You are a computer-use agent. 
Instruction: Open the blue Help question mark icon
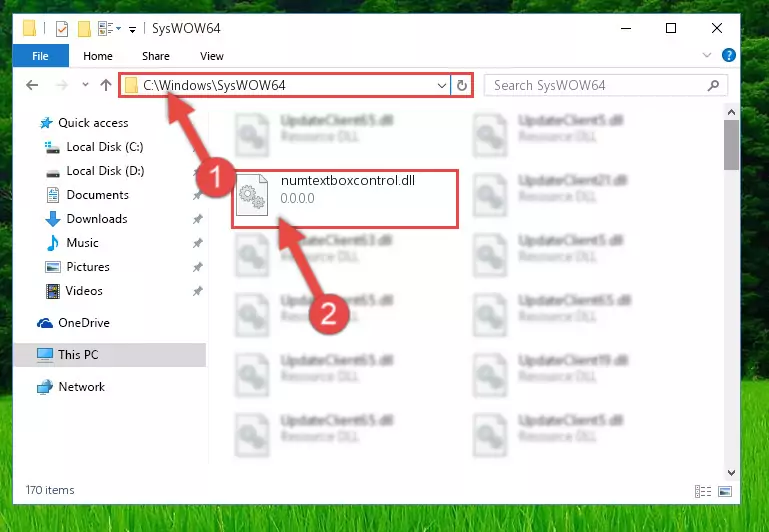pos(729,55)
